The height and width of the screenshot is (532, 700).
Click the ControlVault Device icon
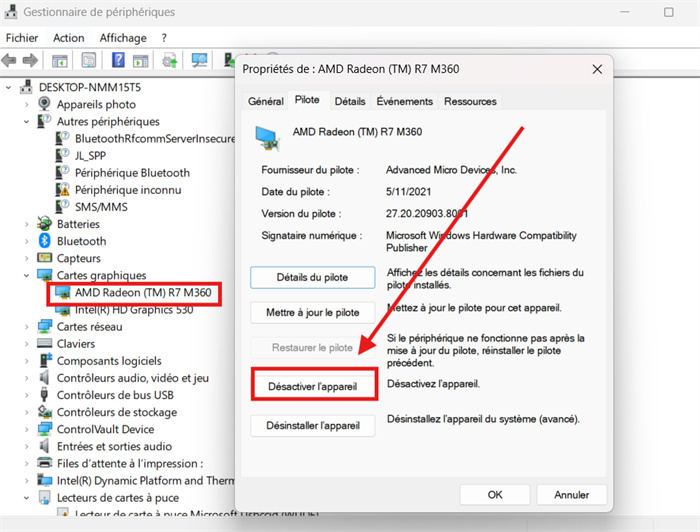44,429
